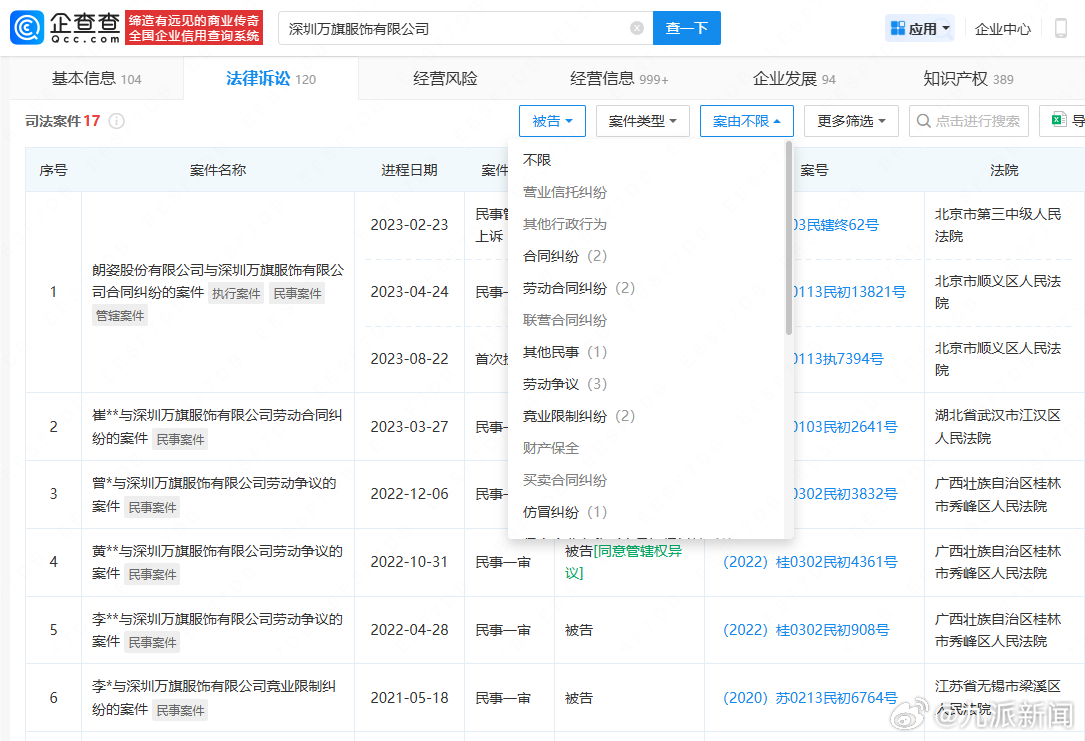The image size is (1085, 741).
Task: Select 不限 in cause dropdown
Action: point(537,160)
